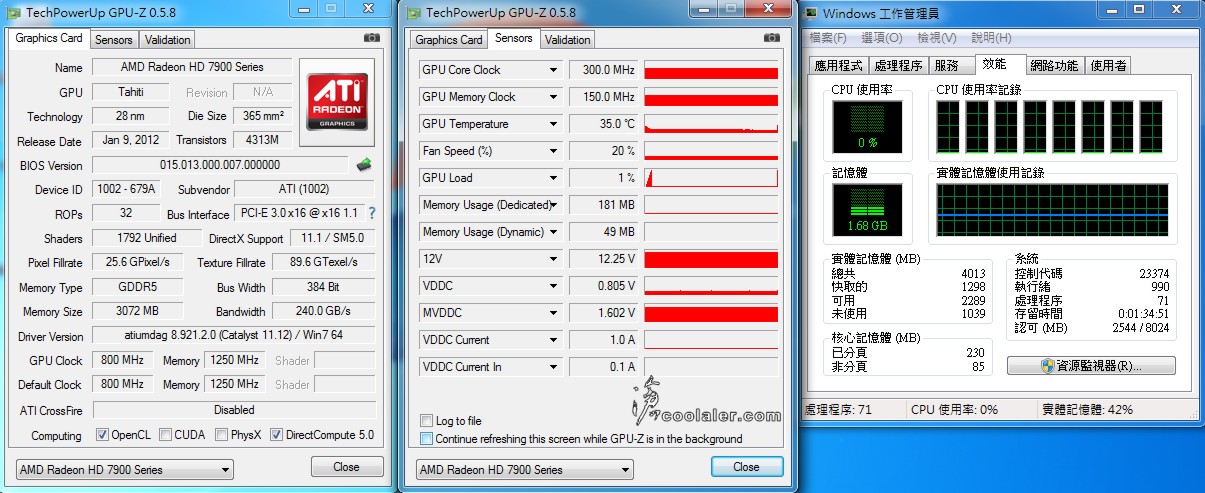The height and width of the screenshot is (493, 1205).
Task: Switch to Sensors tab in left GPU-Z window
Action: tap(114, 40)
